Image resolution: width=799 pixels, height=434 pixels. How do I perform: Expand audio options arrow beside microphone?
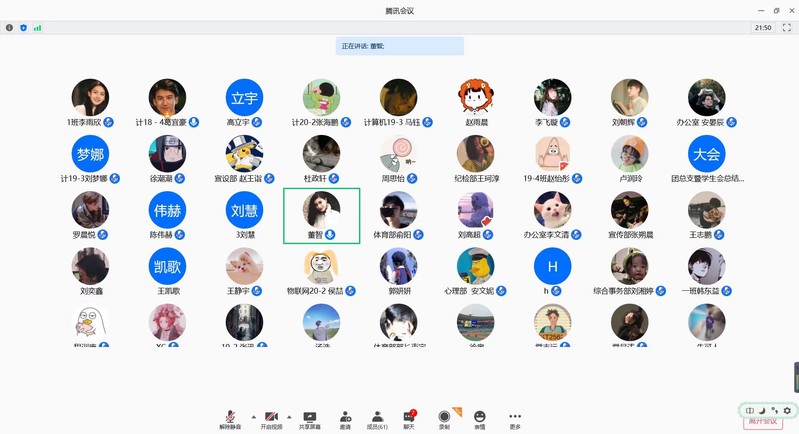tap(252, 415)
